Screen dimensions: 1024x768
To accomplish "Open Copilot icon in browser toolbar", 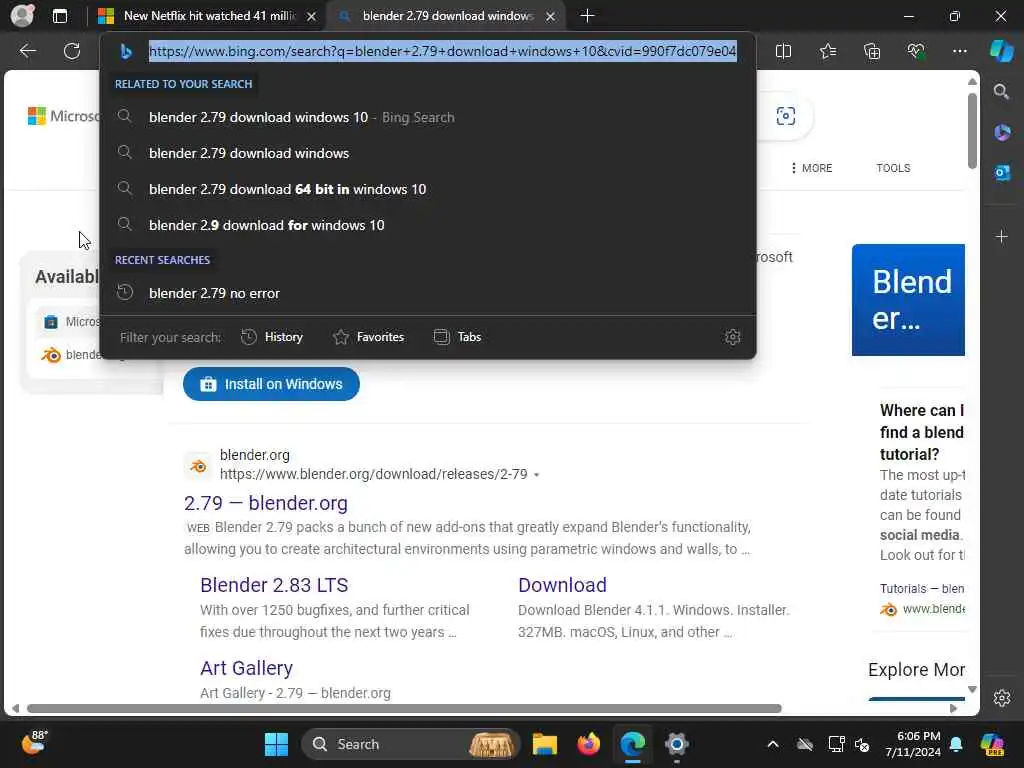I will [1001, 51].
